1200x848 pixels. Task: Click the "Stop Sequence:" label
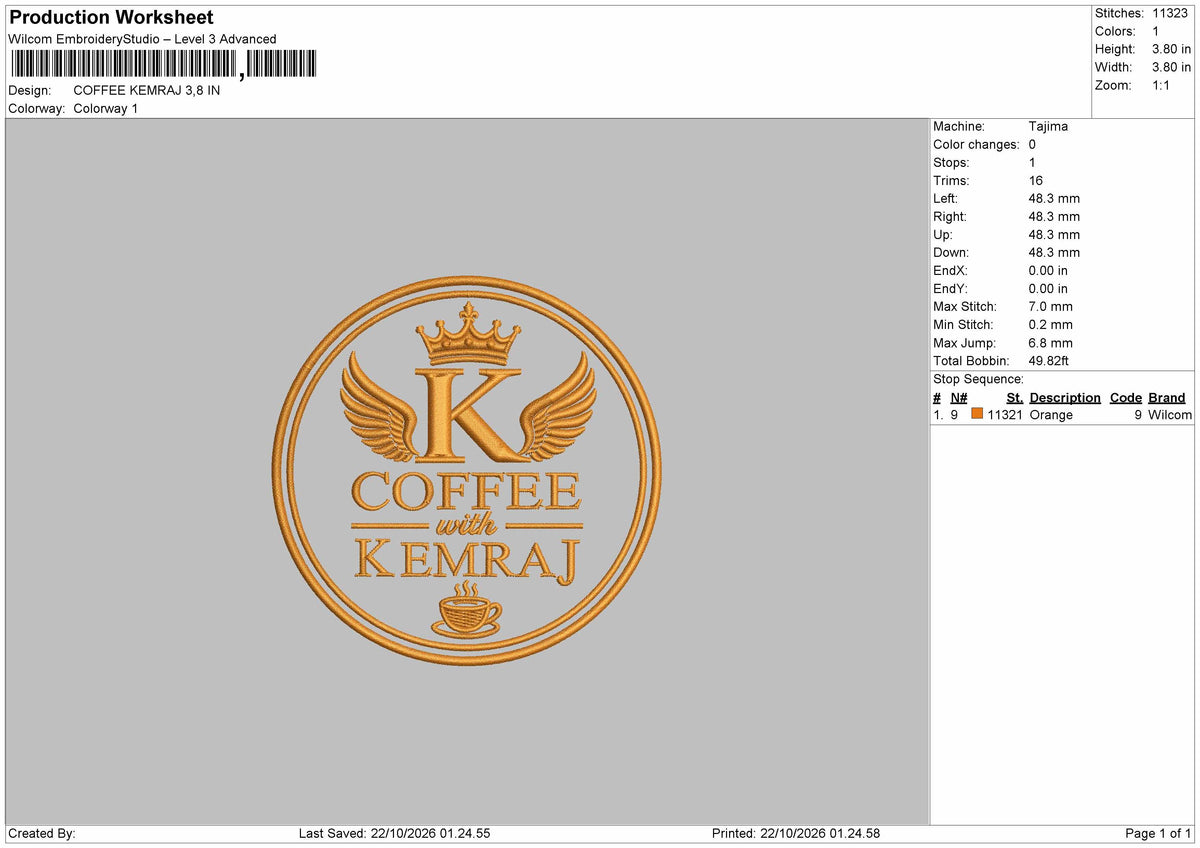tap(978, 379)
